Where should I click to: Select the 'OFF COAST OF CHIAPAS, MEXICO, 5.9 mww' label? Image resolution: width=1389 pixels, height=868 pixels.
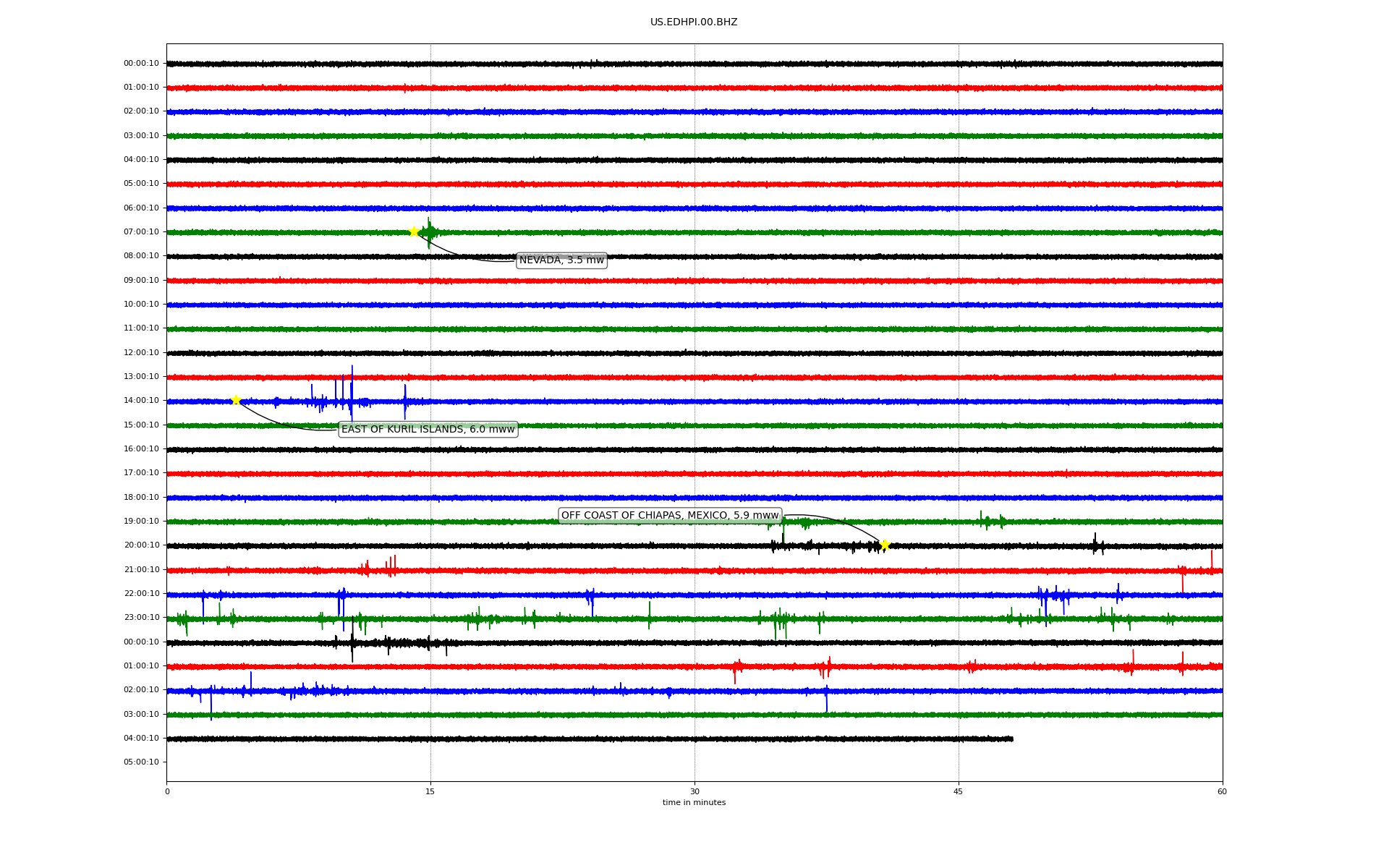pos(670,516)
